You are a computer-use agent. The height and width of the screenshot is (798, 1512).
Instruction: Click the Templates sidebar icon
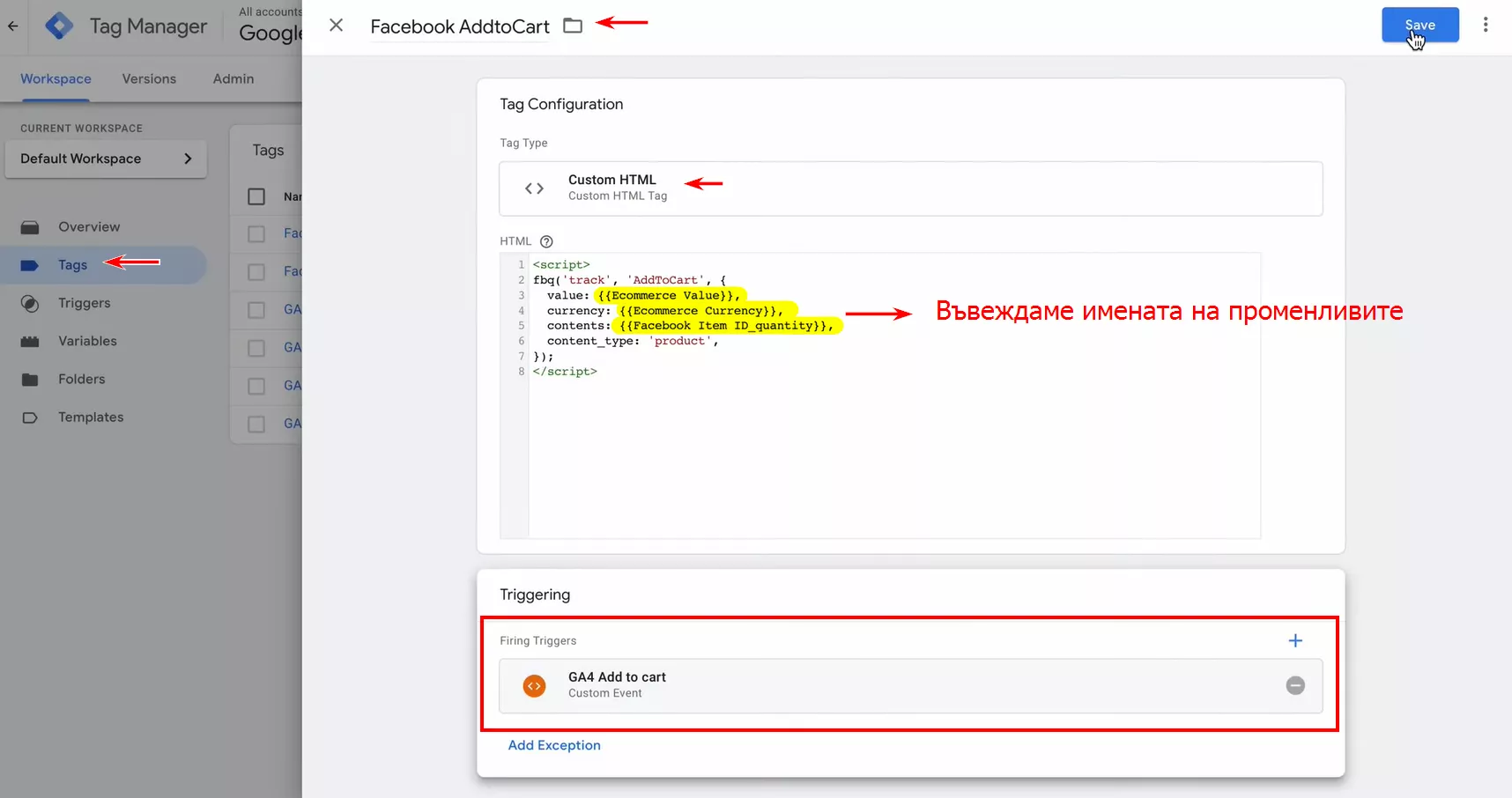[x=30, y=417]
